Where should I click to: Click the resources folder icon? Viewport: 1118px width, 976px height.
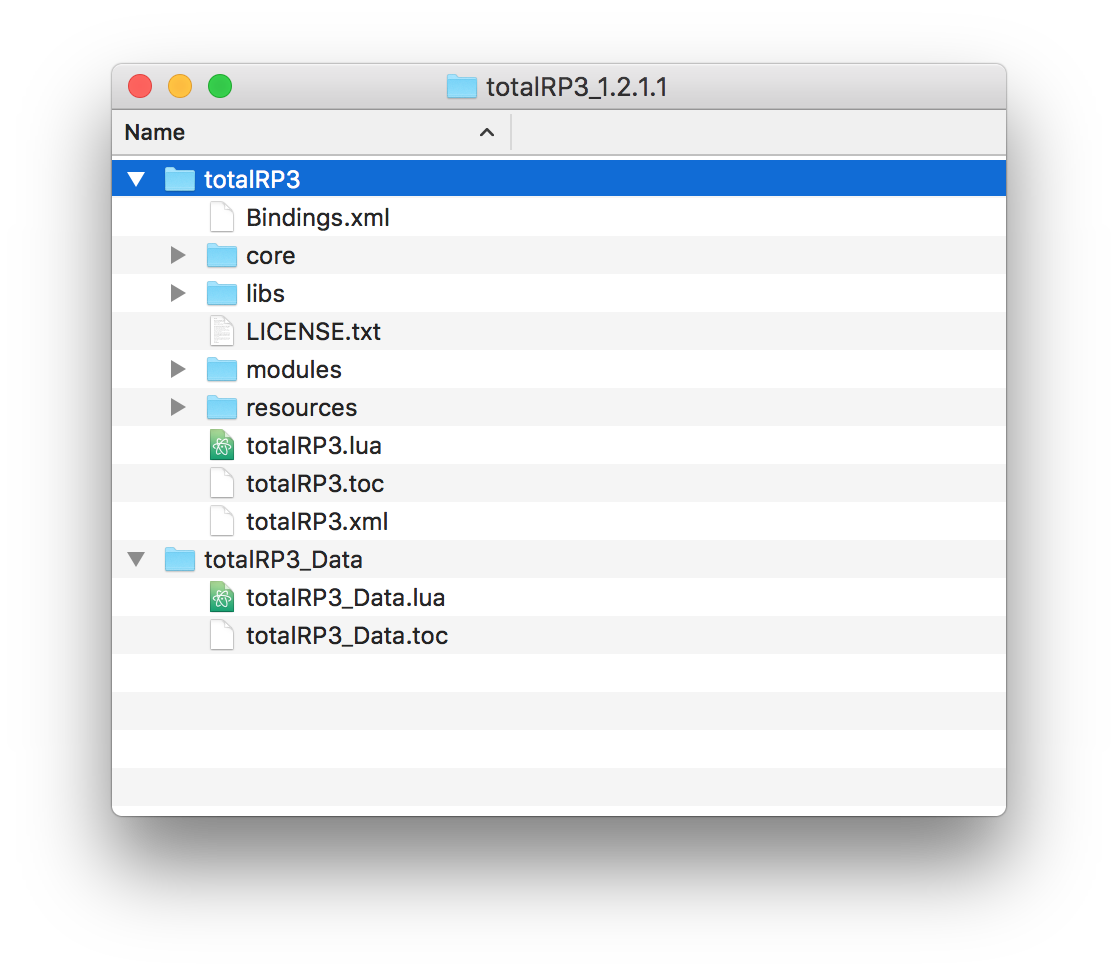221,407
